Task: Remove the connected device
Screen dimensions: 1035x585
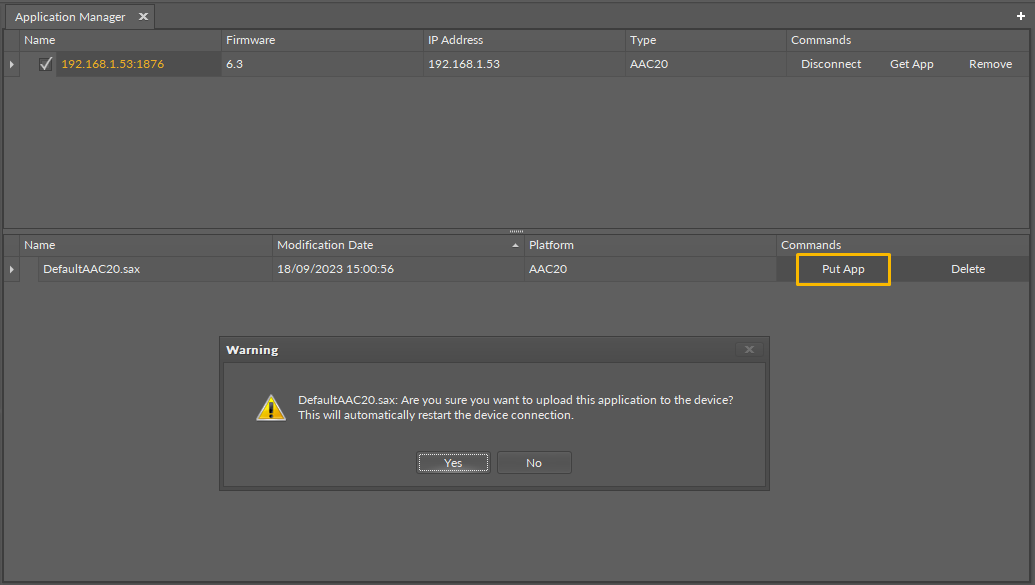Action: tap(990, 64)
